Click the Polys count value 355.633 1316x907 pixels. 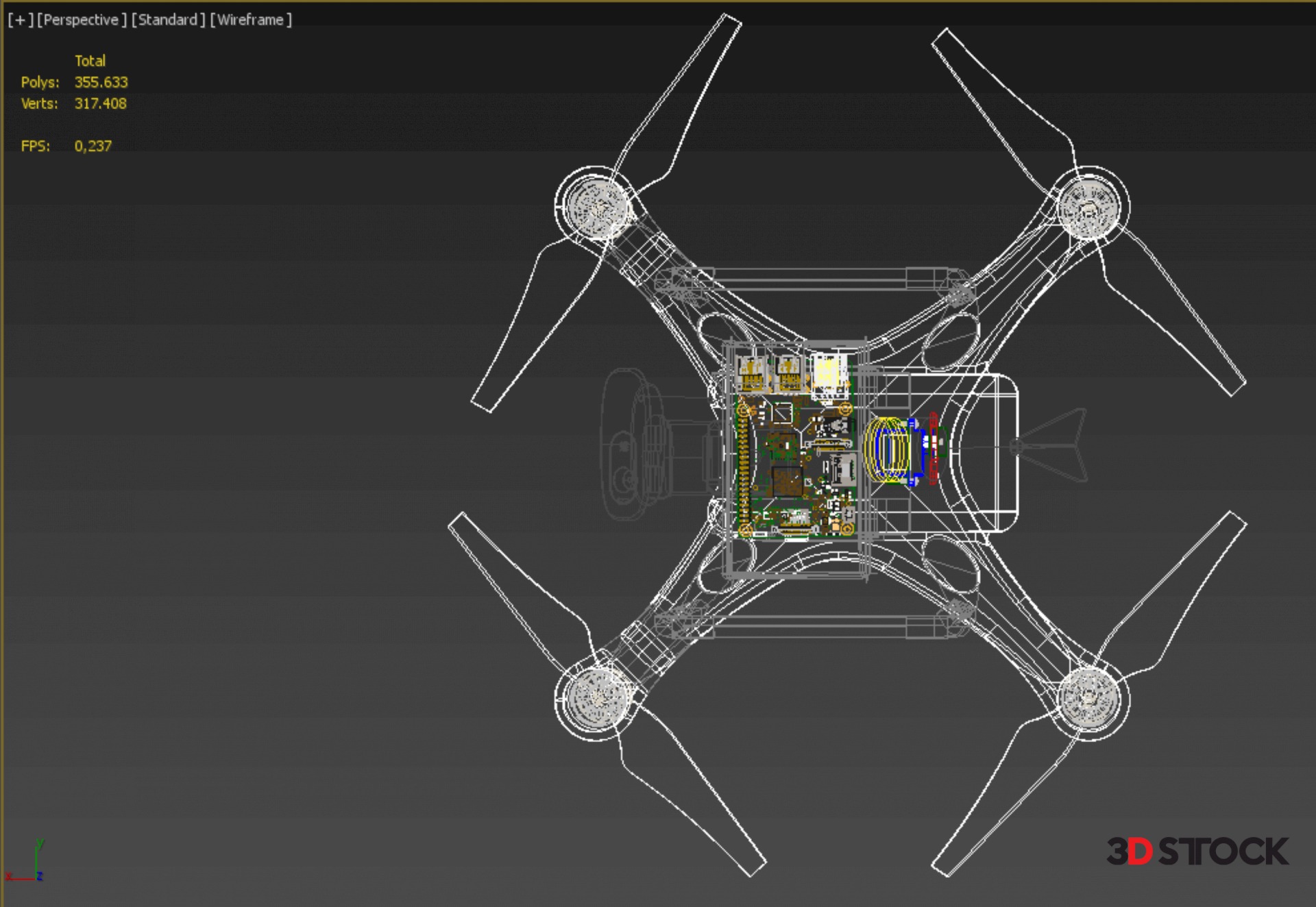tap(101, 82)
